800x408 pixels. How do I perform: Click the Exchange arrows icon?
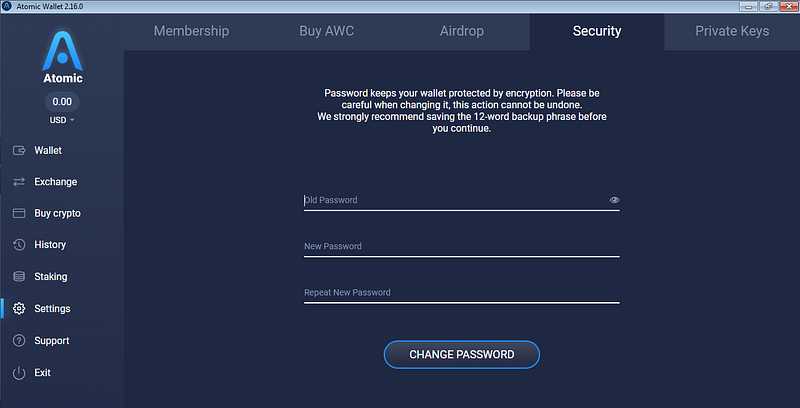click(19, 182)
